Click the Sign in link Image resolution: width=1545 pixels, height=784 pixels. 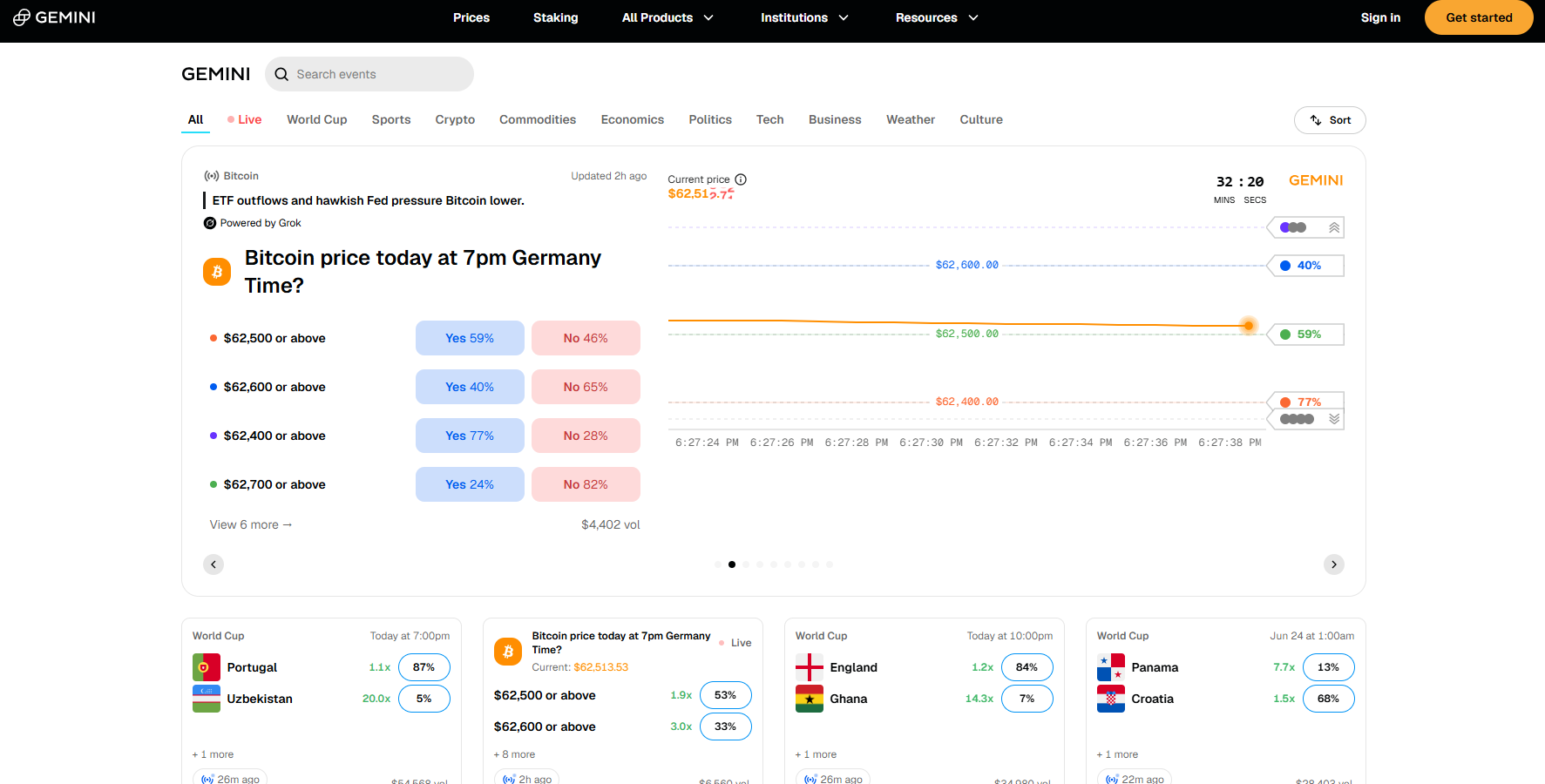coord(1381,17)
